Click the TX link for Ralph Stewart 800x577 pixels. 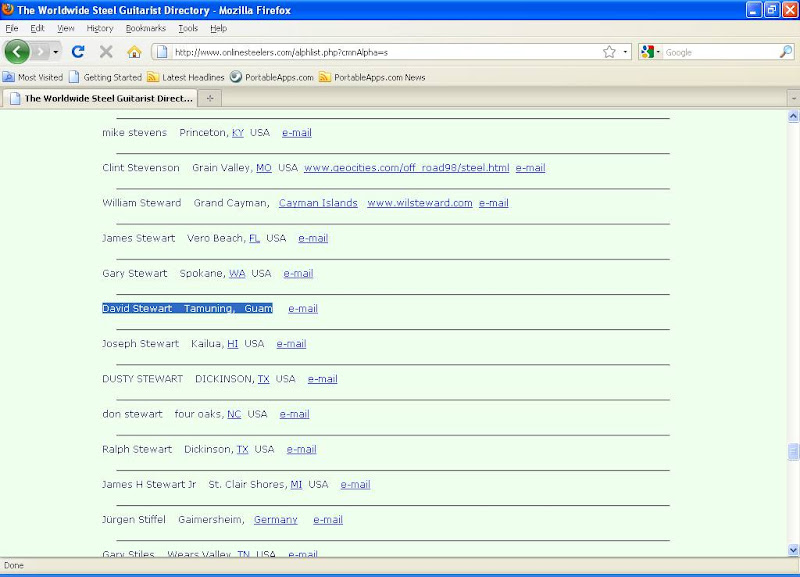click(242, 449)
